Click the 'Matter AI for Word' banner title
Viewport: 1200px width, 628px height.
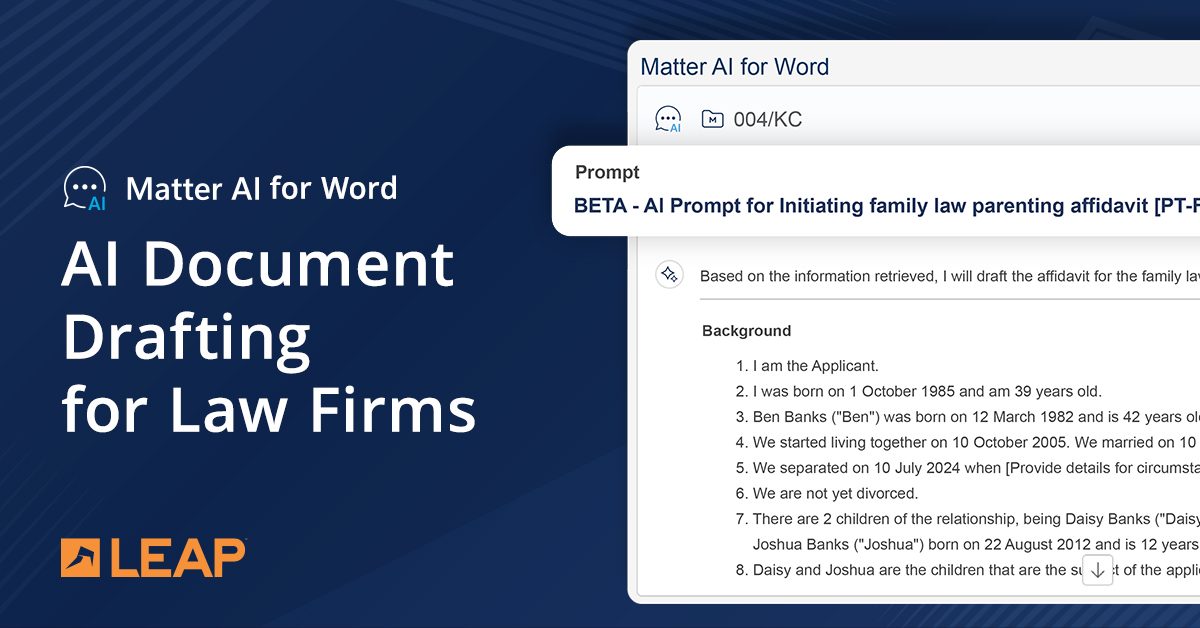click(261, 188)
